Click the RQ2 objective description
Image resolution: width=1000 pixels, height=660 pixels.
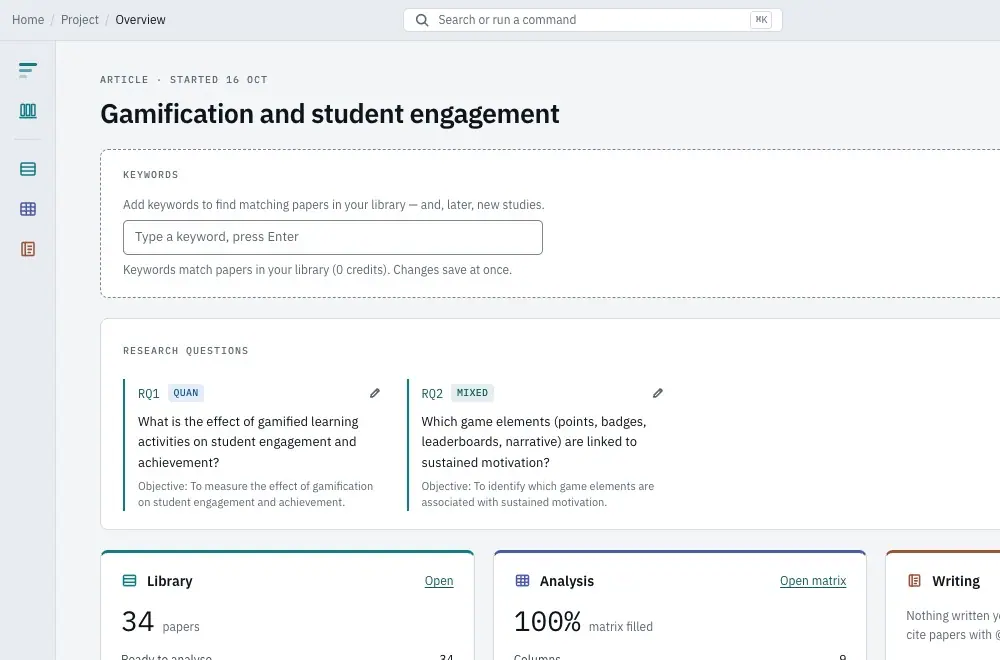(x=538, y=494)
